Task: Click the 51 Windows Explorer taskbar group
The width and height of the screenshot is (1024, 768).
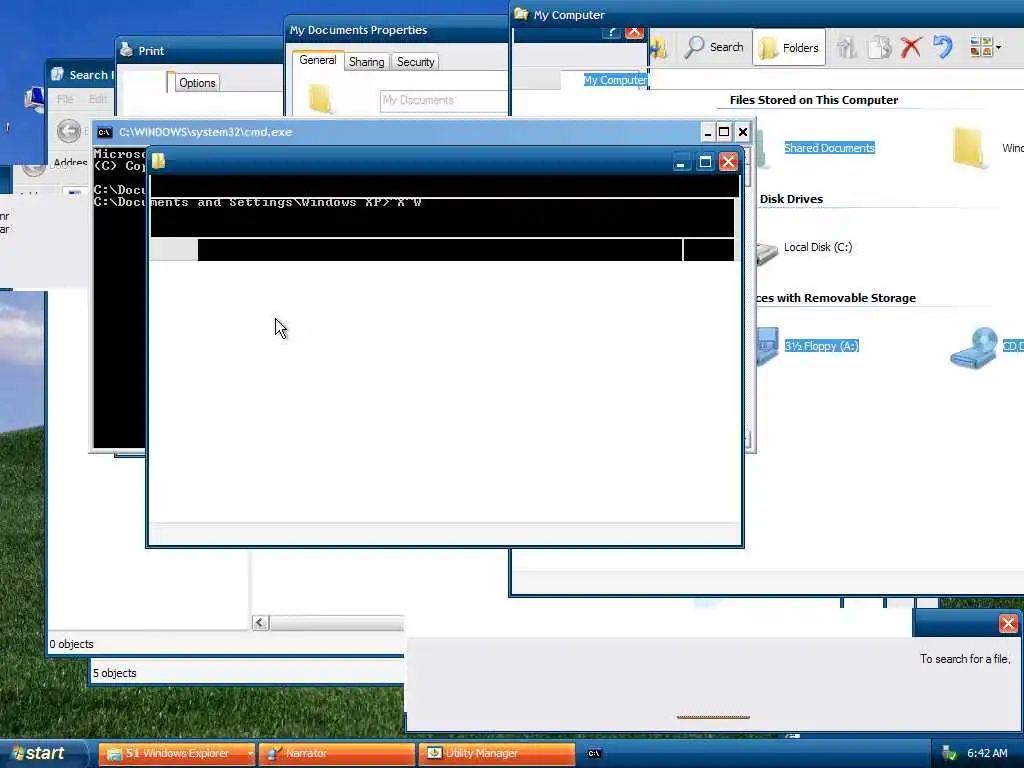Action: (x=176, y=754)
